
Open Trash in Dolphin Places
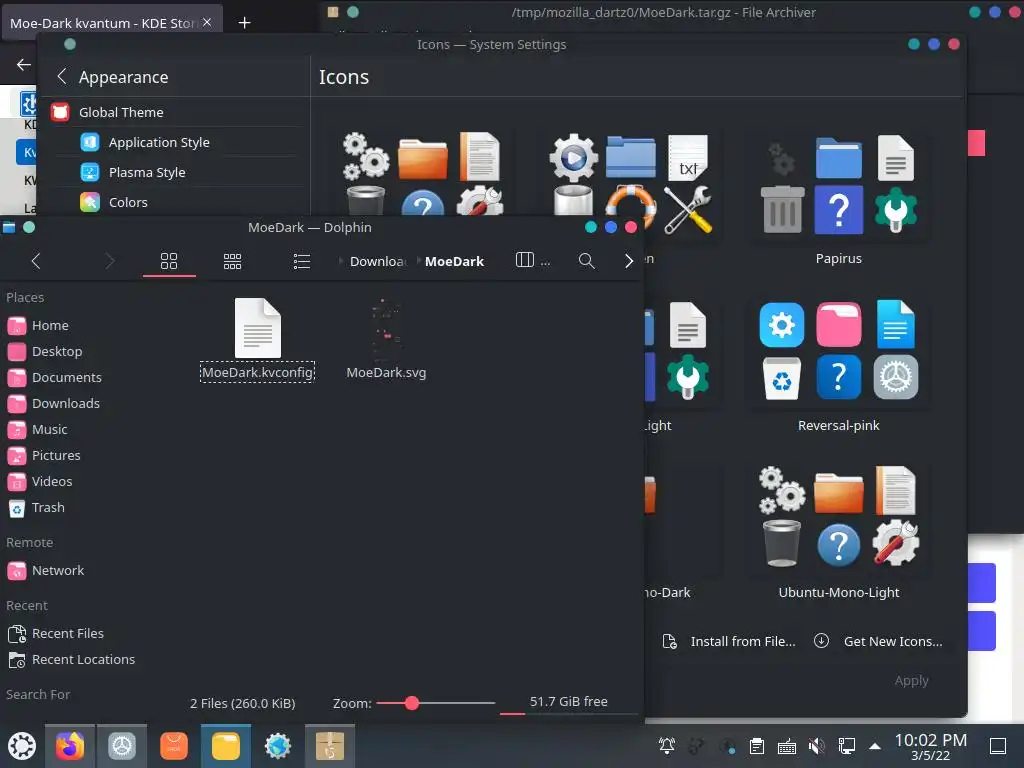(x=48, y=507)
